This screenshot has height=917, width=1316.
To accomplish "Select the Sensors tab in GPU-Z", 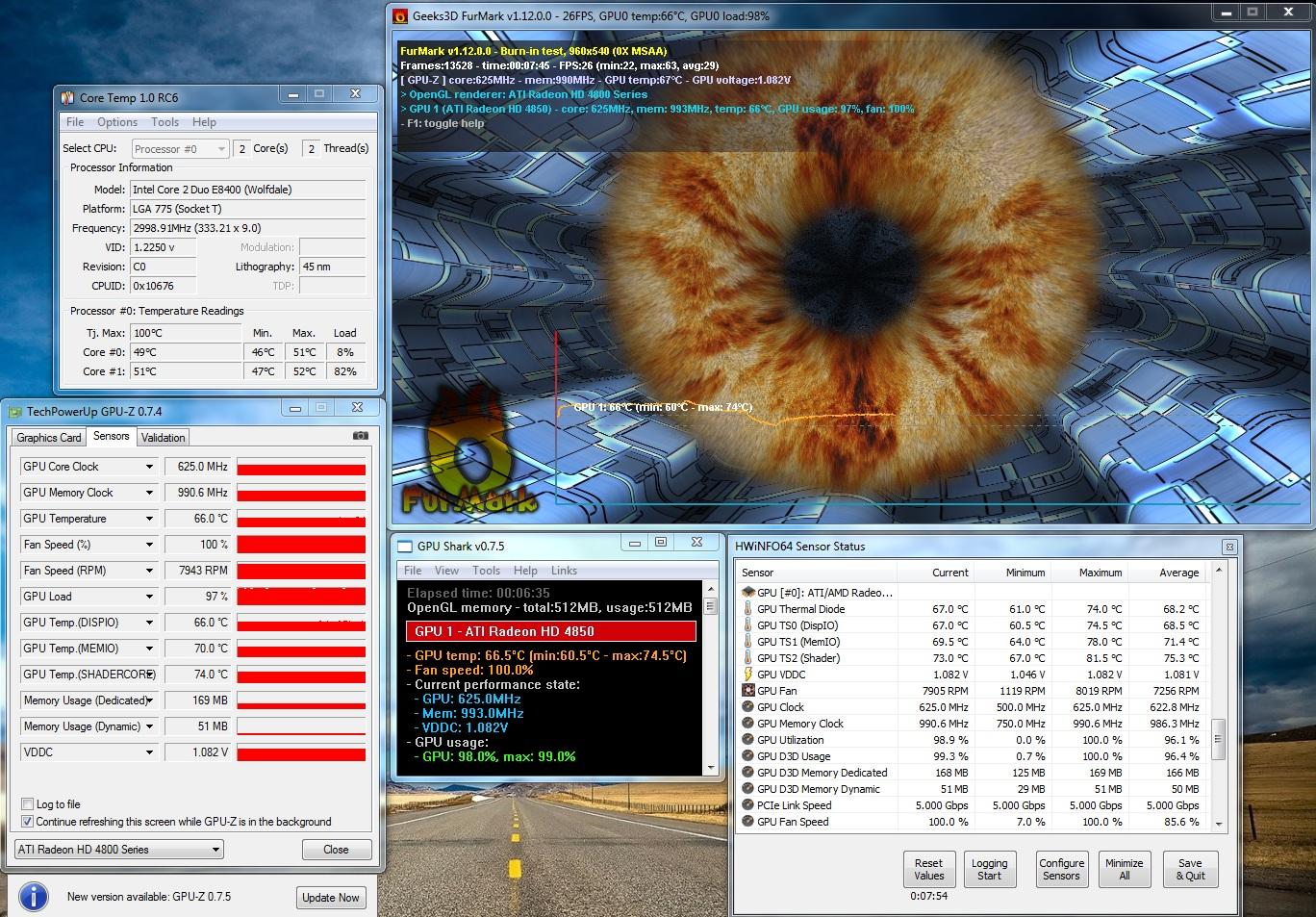I will (111, 436).
